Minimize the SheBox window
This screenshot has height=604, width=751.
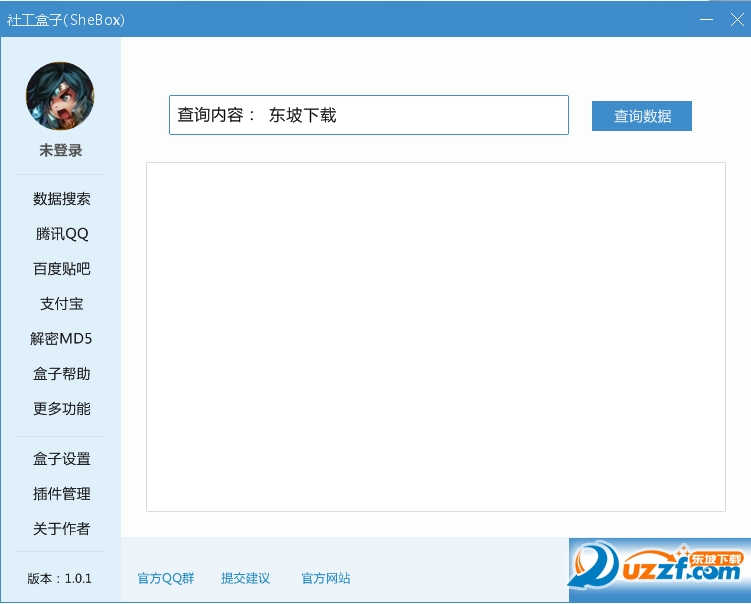coord(706,20)
